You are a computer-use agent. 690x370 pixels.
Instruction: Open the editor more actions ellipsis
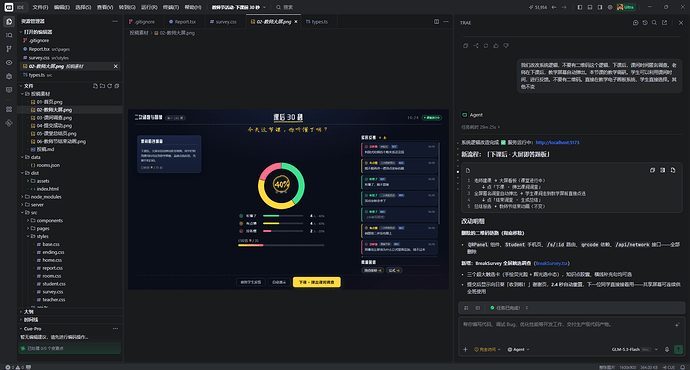[446, 22]
